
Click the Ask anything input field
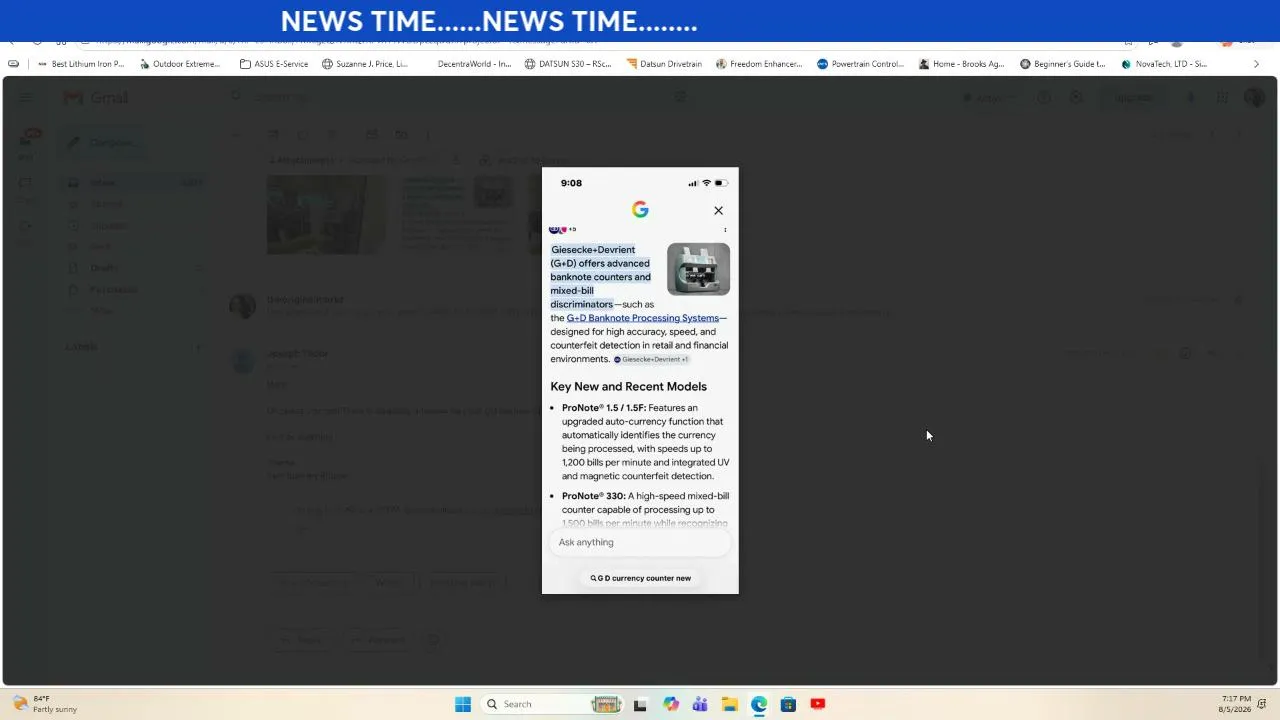tap(640, 542)
